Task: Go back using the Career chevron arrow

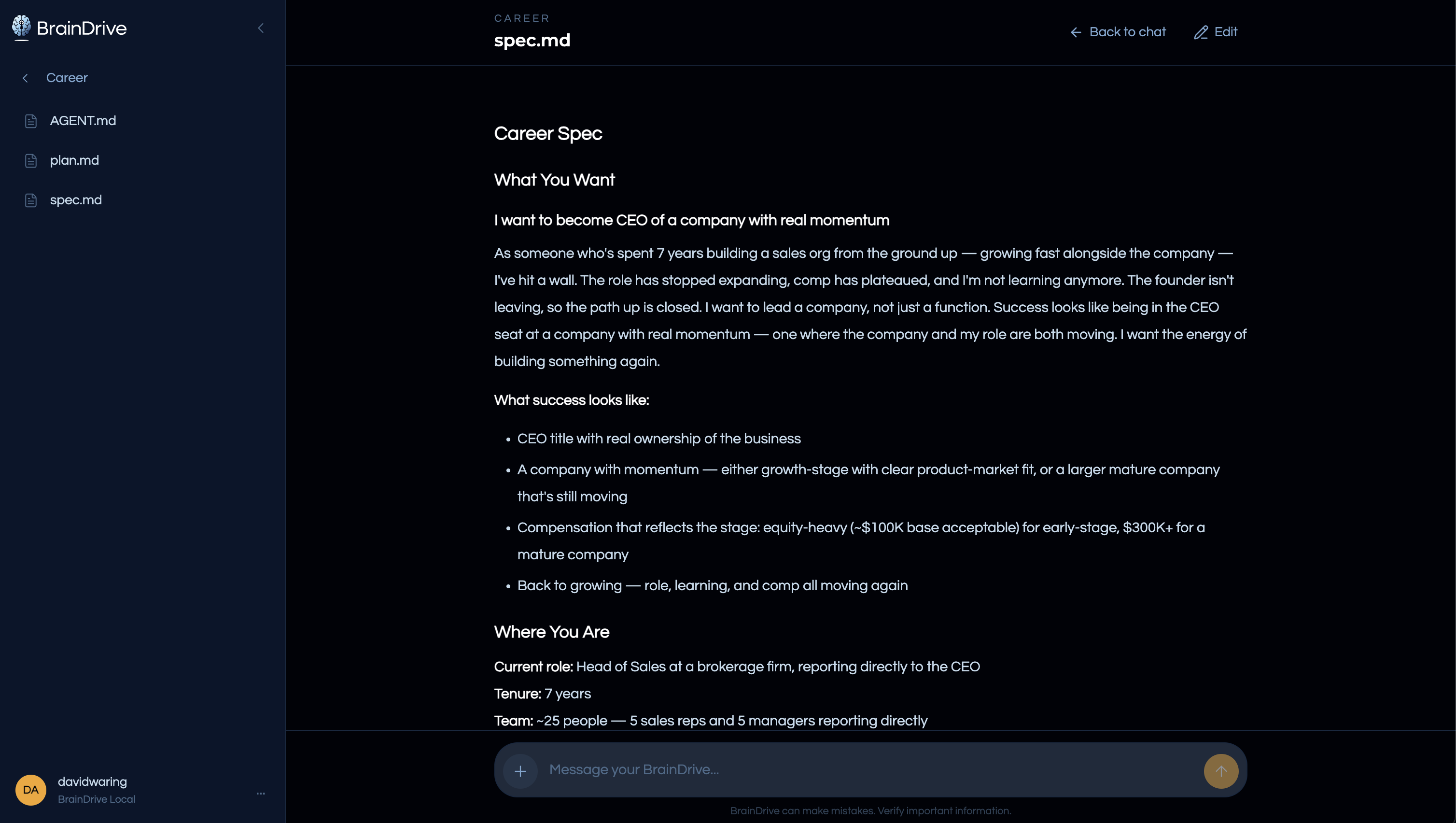Action: tap(25, 78)
